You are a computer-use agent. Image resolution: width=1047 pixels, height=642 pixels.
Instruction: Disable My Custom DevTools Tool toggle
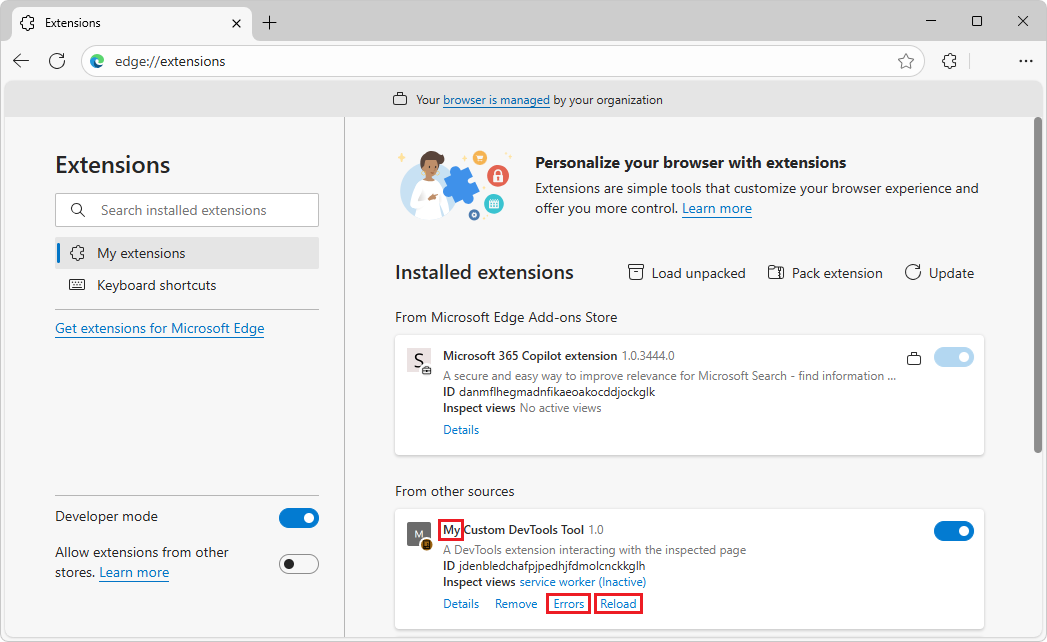click(954, 531)
